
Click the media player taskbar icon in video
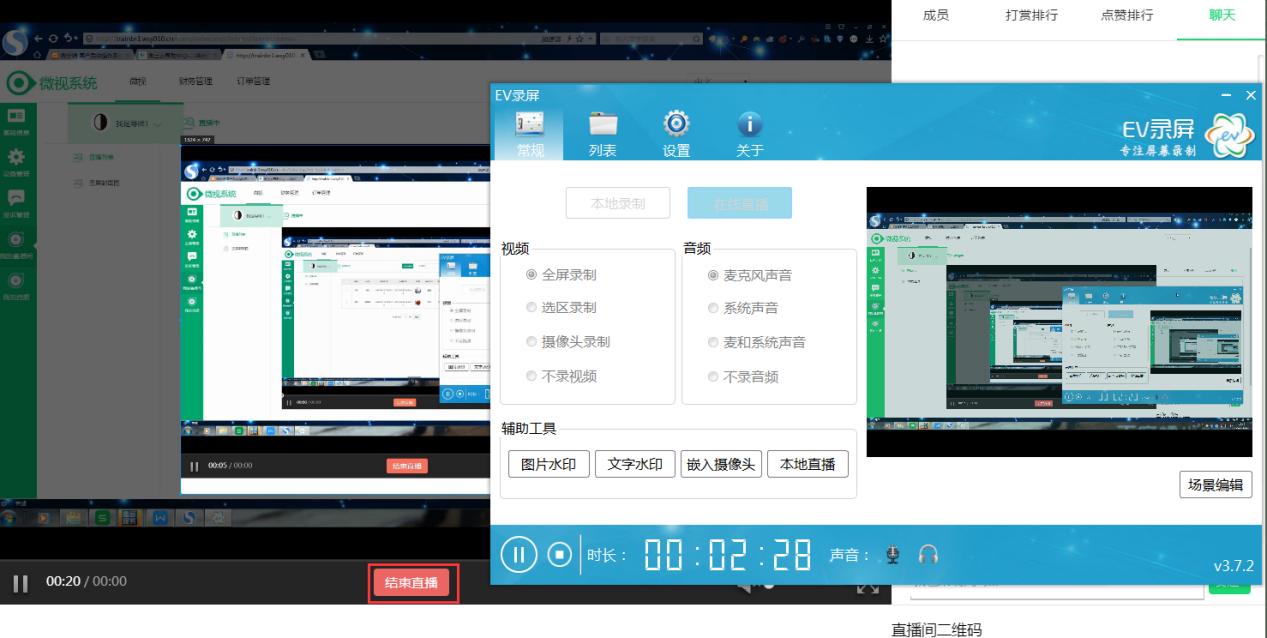tap(42, 518)
